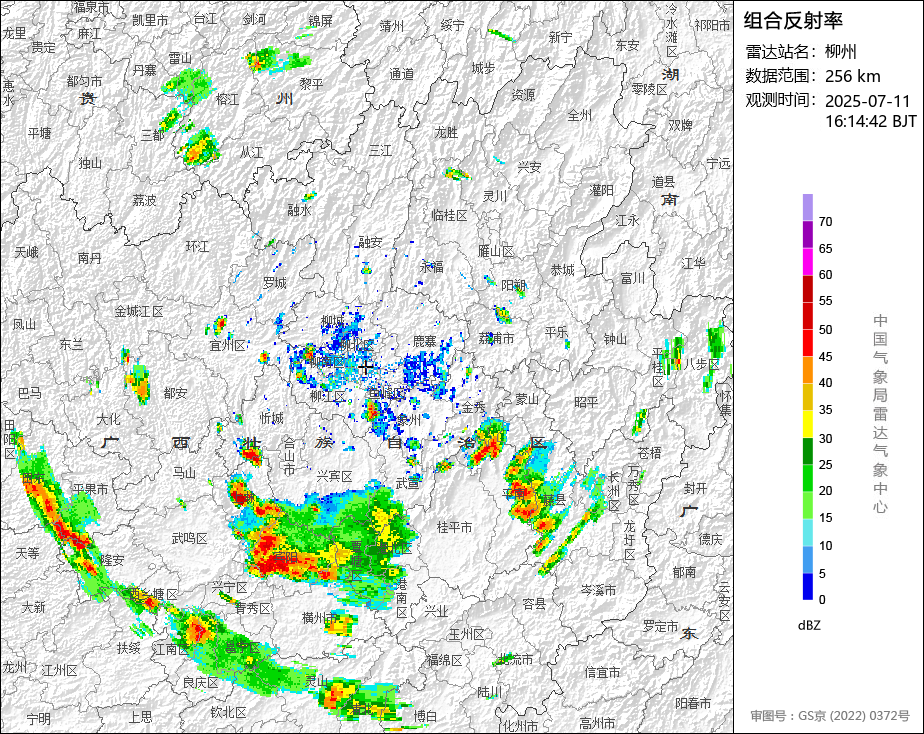Click the 蒙山 map label
The image size is (924, 734).
(x=527, y=399)
